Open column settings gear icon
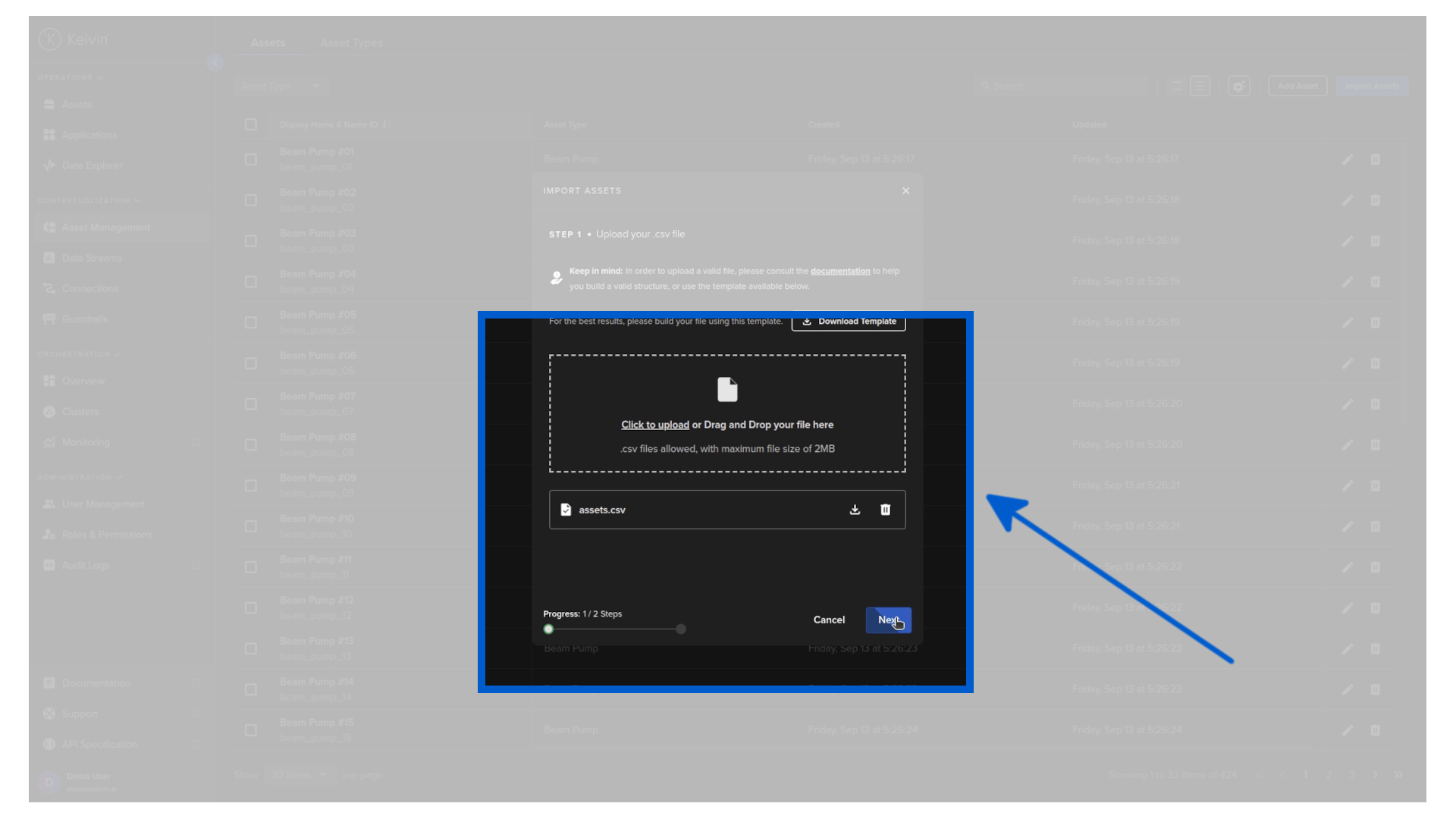Image resolution: width=1456 pixels, height=819 pixels. click(1239, 86)
